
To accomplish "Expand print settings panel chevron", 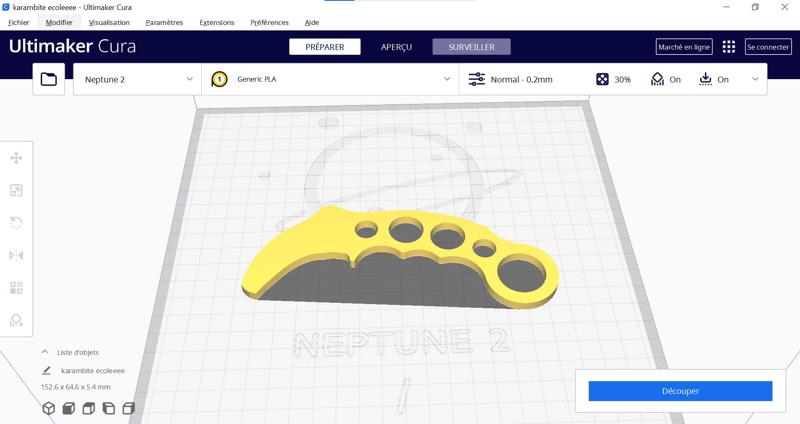I will pyautogui.click(x=755, y=79).
